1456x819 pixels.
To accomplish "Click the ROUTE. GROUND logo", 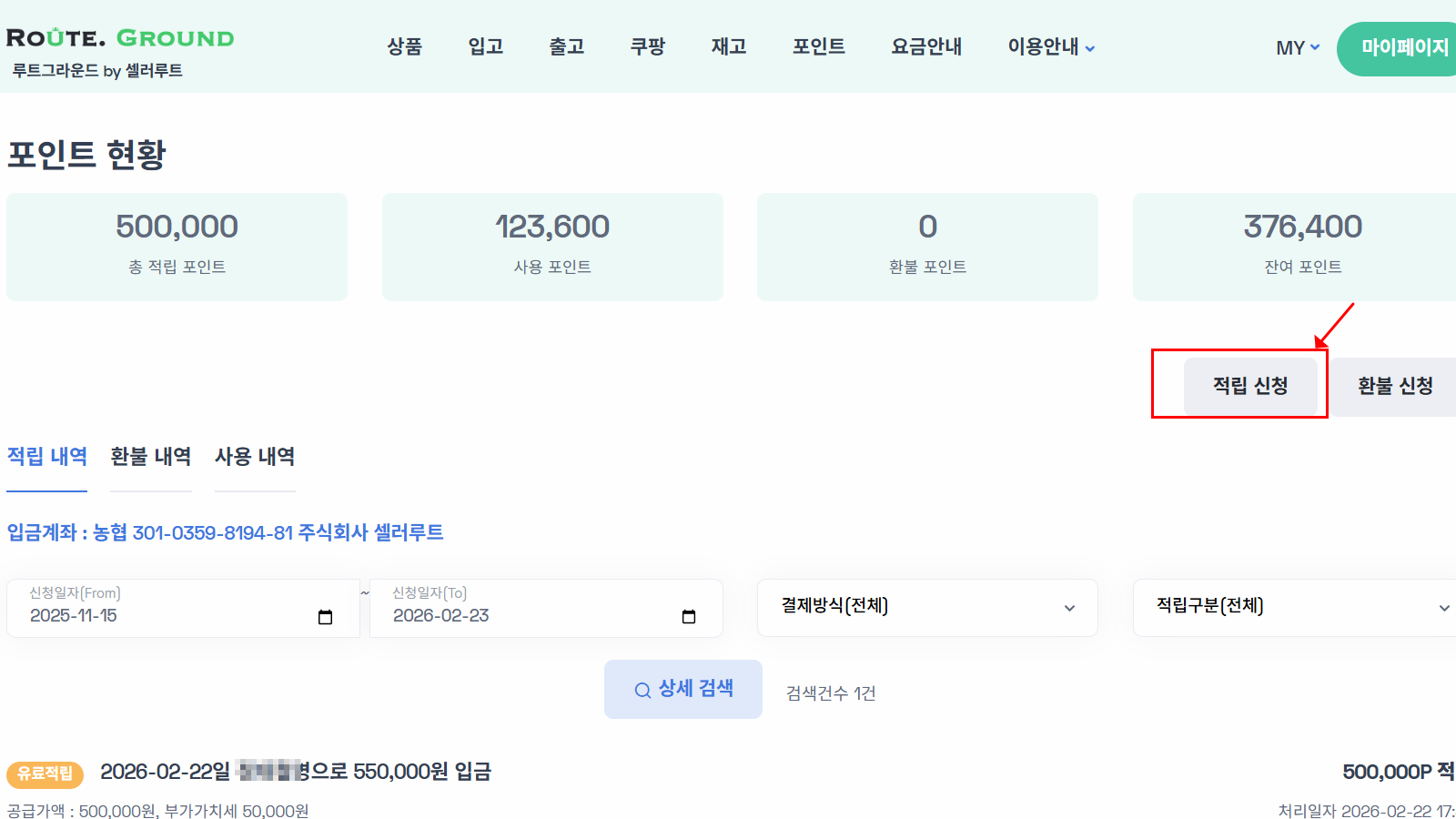I will pyautogui.click(x=118, y=38).
